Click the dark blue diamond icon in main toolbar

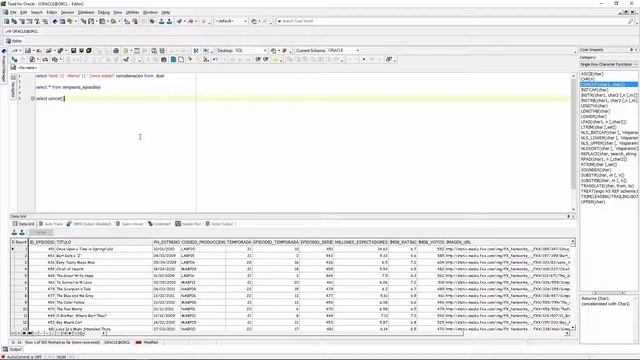point(55,21)
